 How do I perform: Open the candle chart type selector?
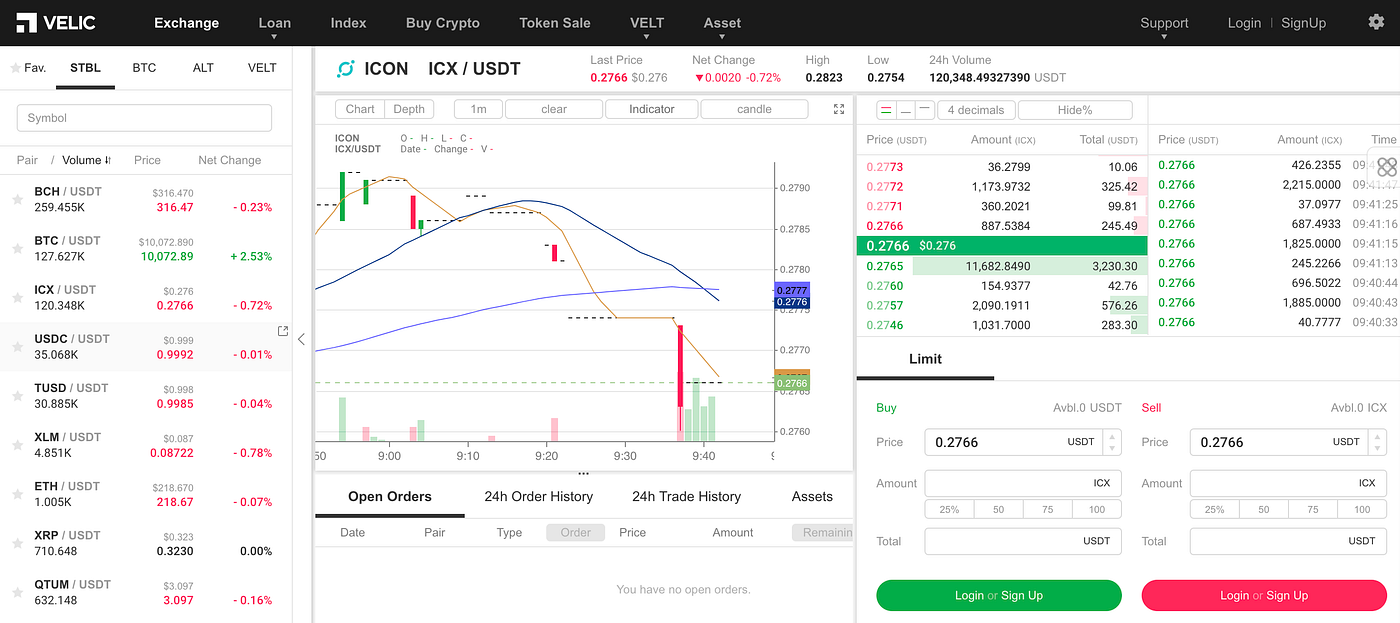(x=754, y=109)
